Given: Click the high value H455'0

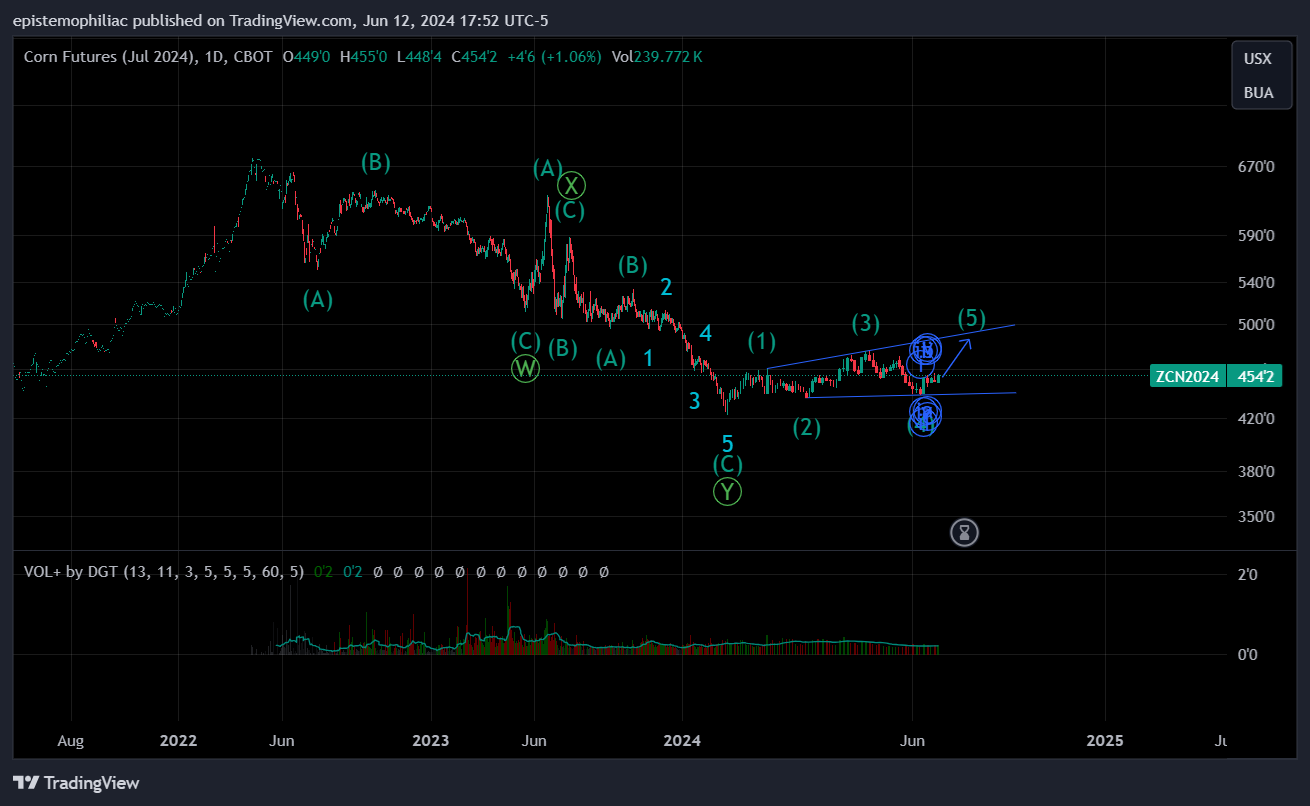Looking at the screenshot, I should coord(365,57).
